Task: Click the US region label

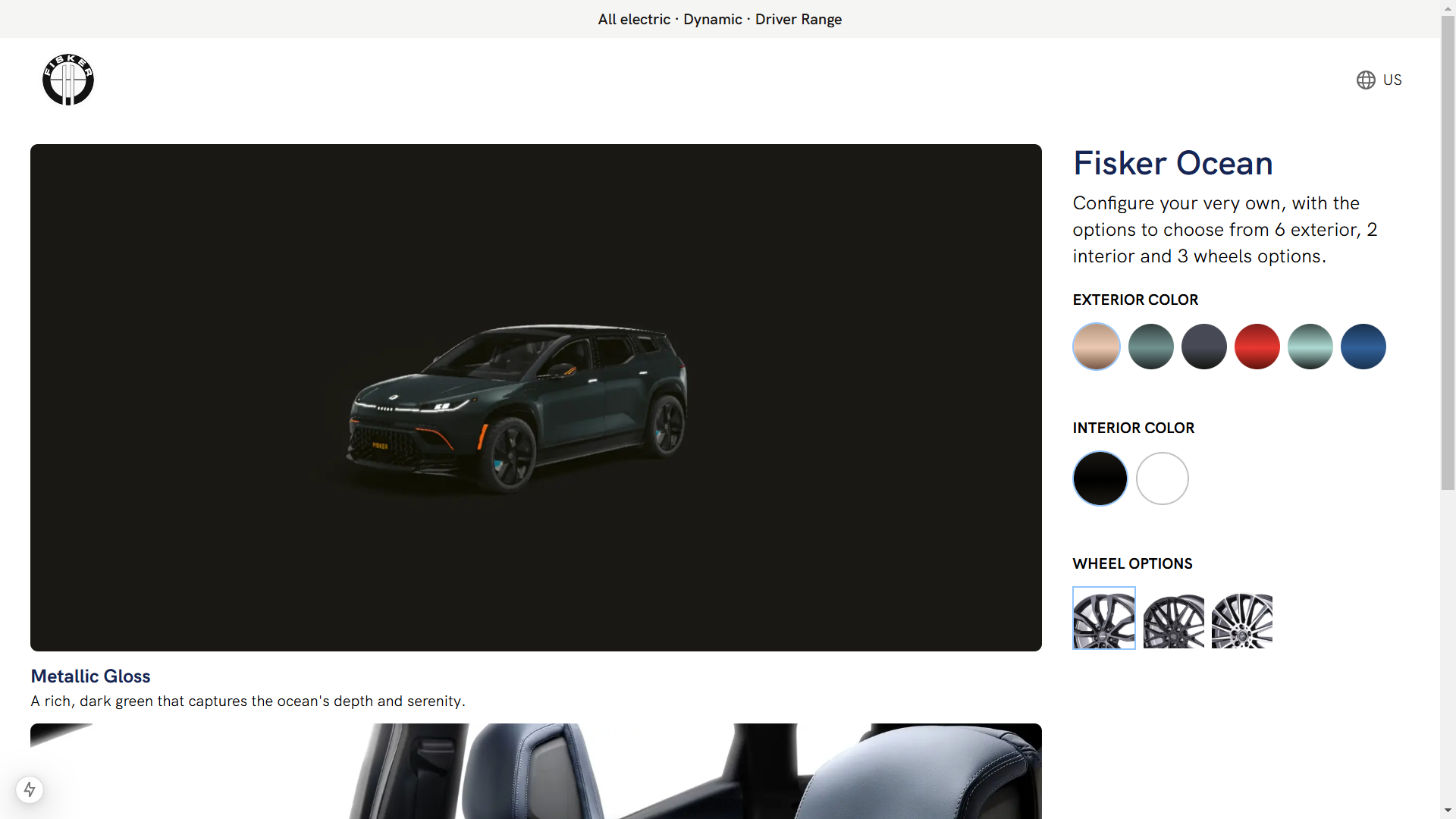Action: [x=1392, y=80]
